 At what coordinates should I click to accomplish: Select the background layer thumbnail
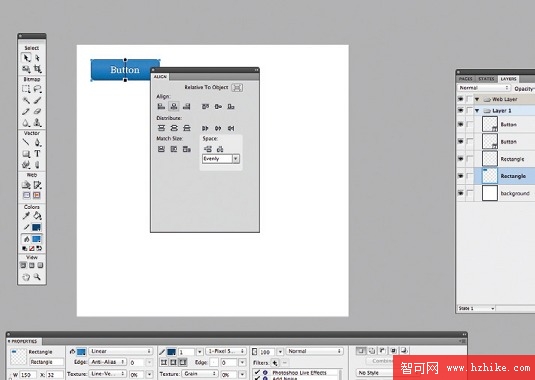[490, 193]
